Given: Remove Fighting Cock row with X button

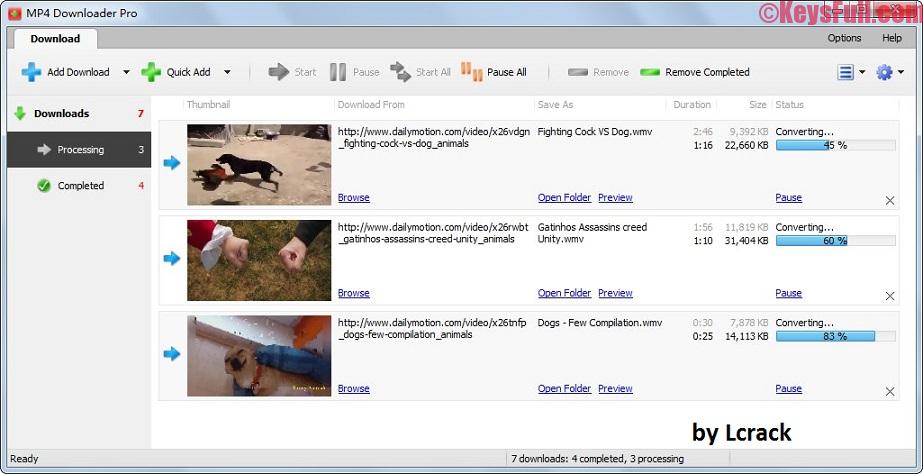Looking at the screenshot, I should 890,201.
